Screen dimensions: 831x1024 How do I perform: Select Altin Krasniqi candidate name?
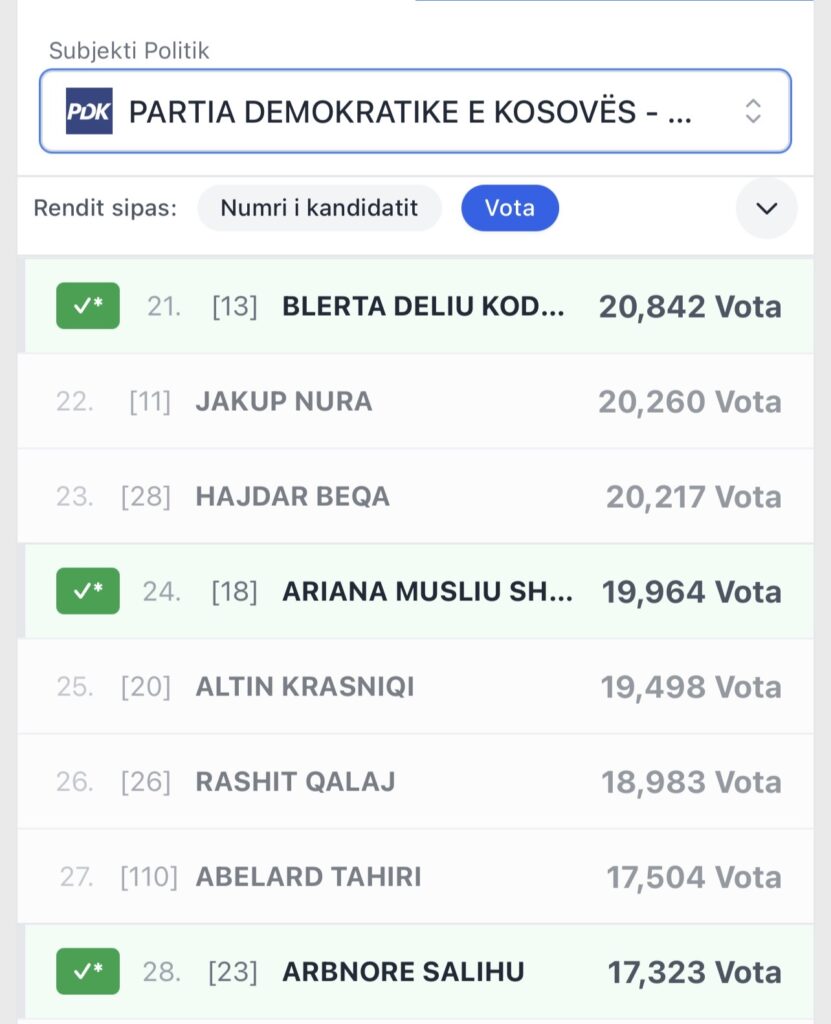click(x=305, y=687)
